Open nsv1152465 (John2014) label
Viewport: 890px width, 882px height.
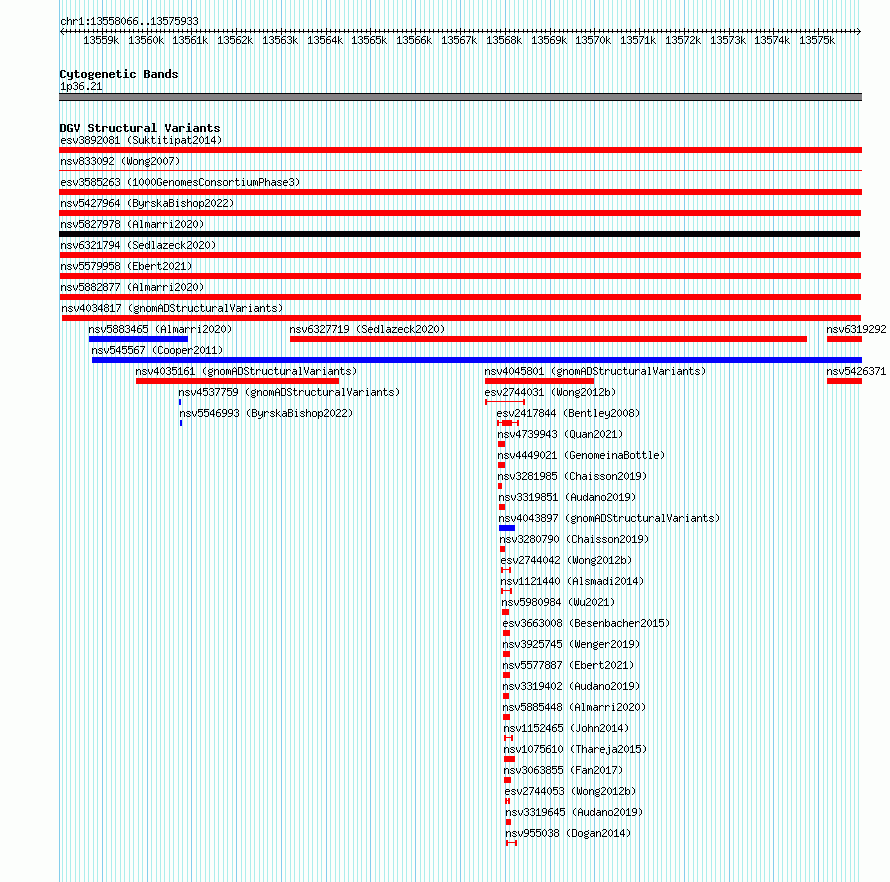point(566,728)
